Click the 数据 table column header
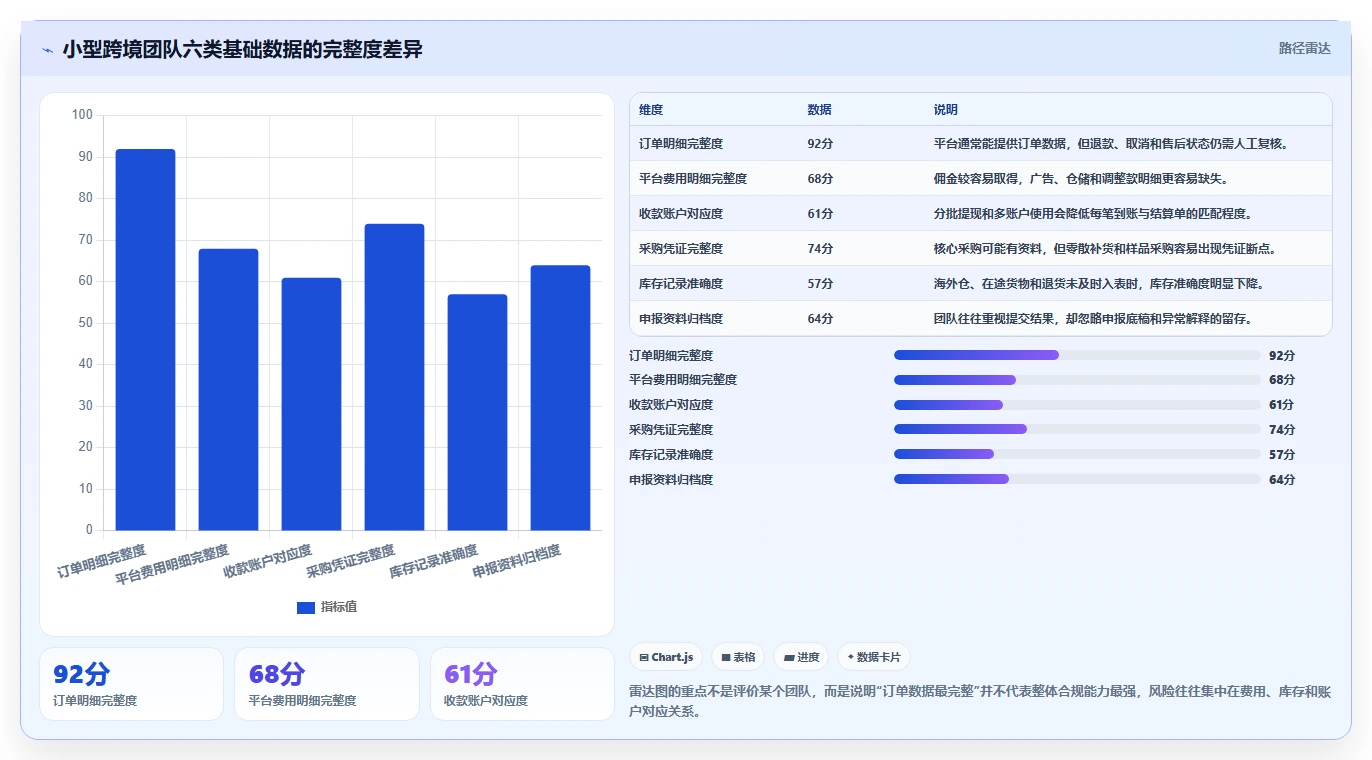1372x760 pixels. (819, 110)
